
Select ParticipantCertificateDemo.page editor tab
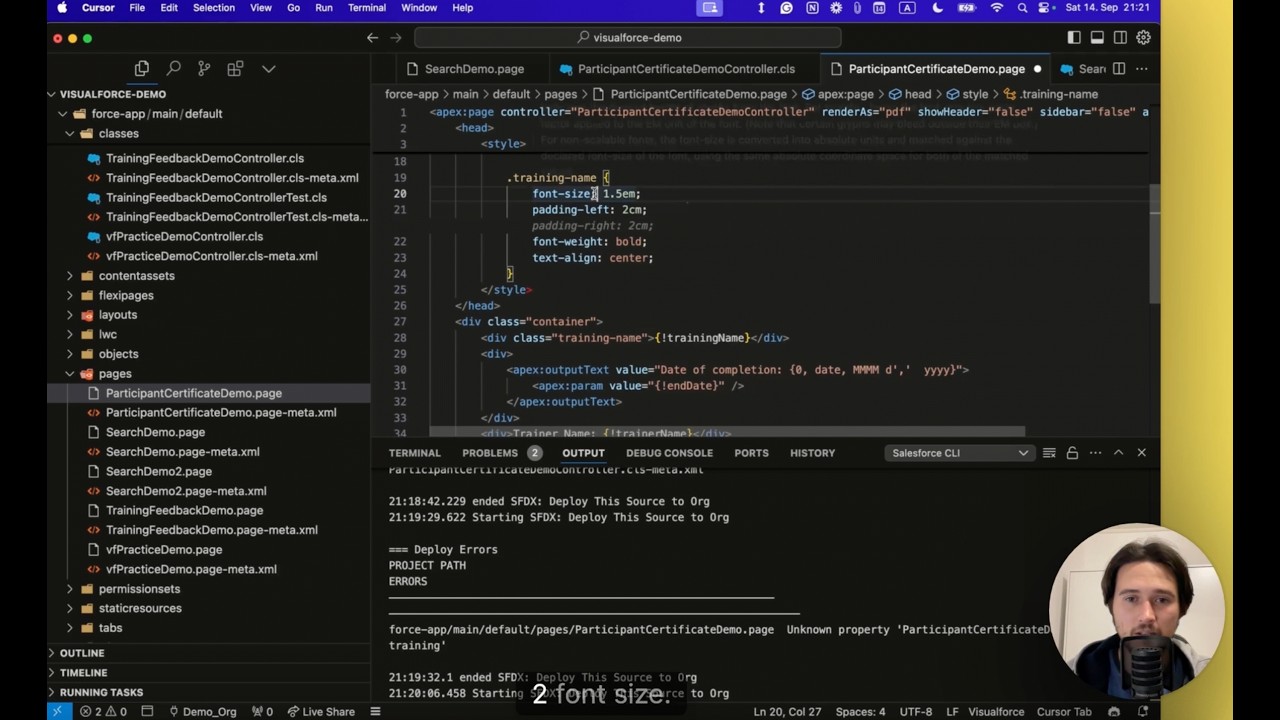coord(936,69)
